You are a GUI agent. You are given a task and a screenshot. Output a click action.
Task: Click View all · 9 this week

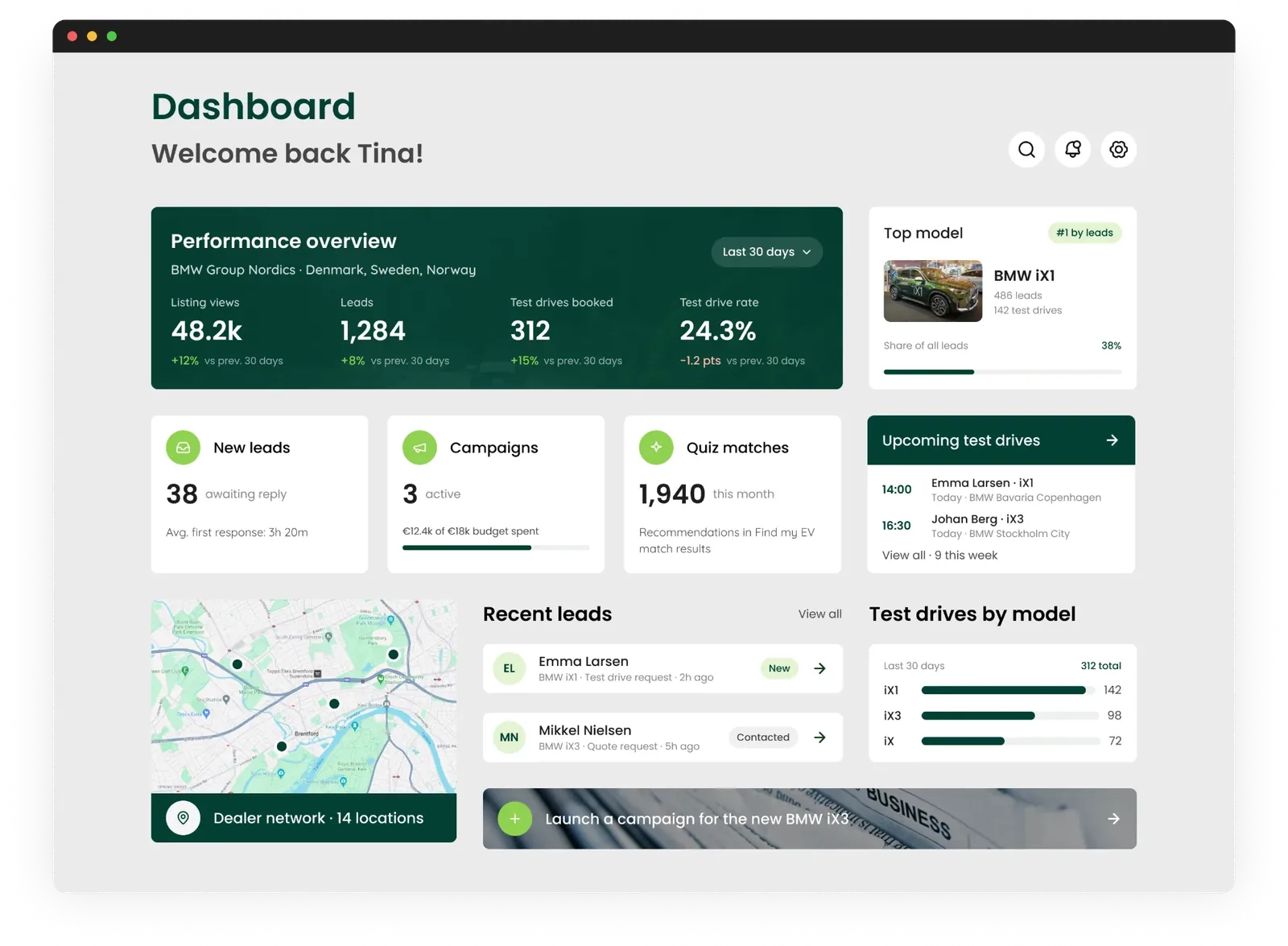click(939, 556)
